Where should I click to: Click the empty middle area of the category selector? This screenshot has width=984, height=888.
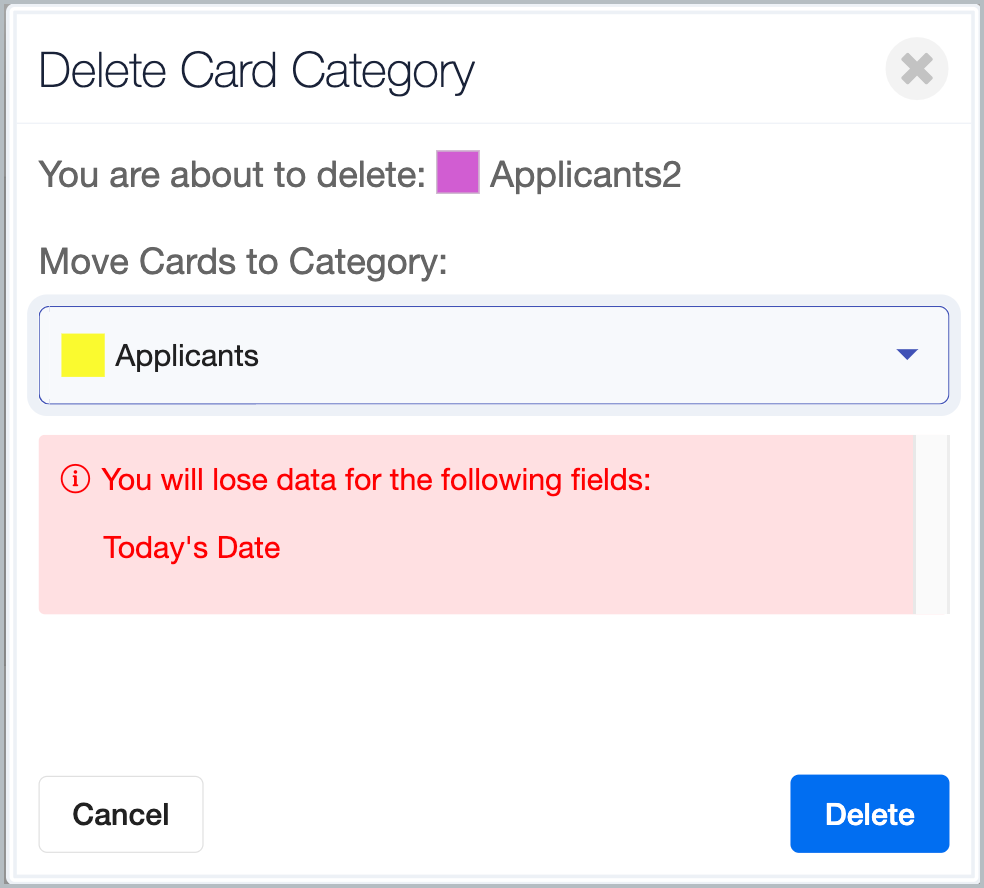[565, 355]
